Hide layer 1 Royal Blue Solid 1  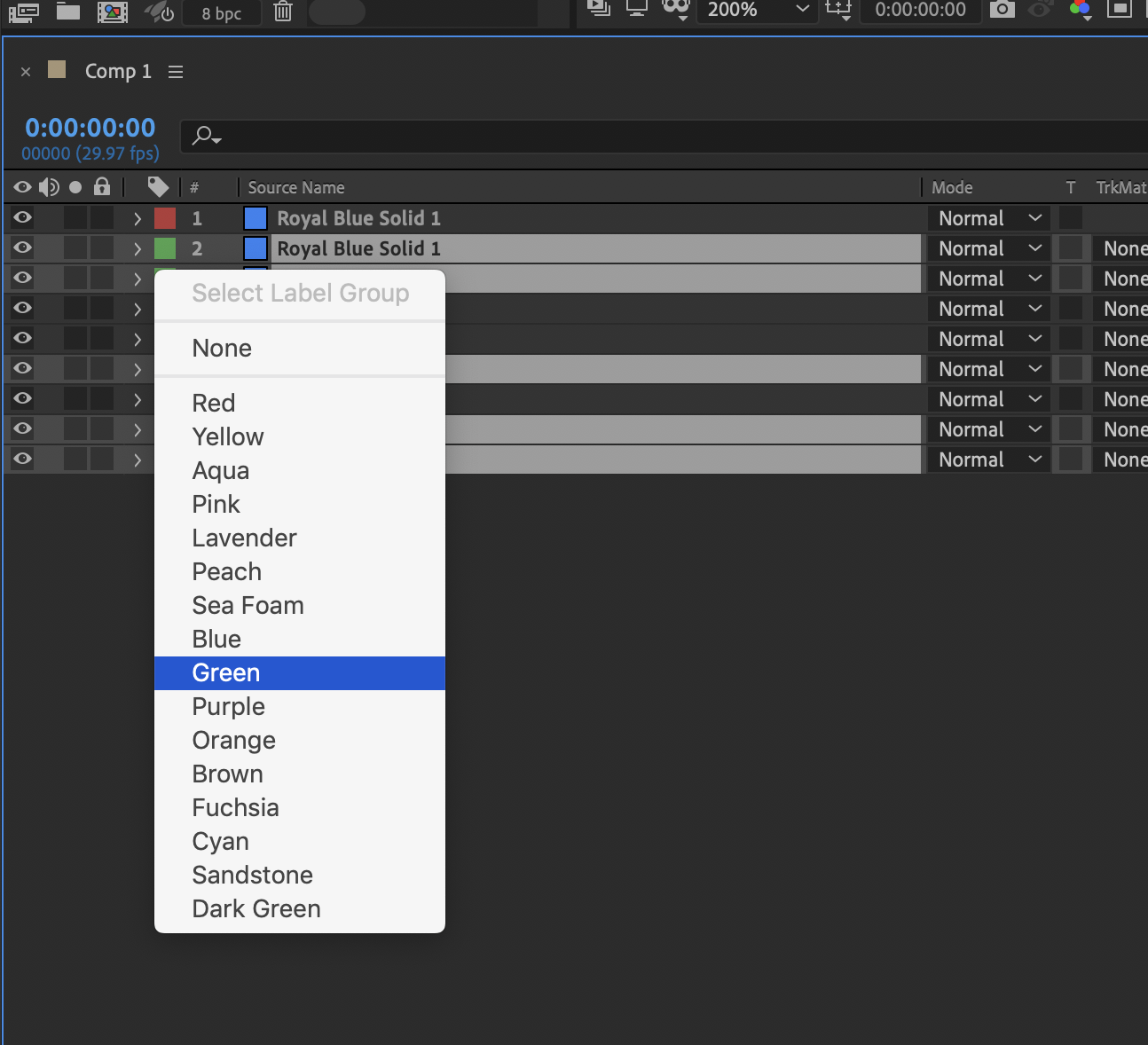pyautogui.click(x=21, y=217)
